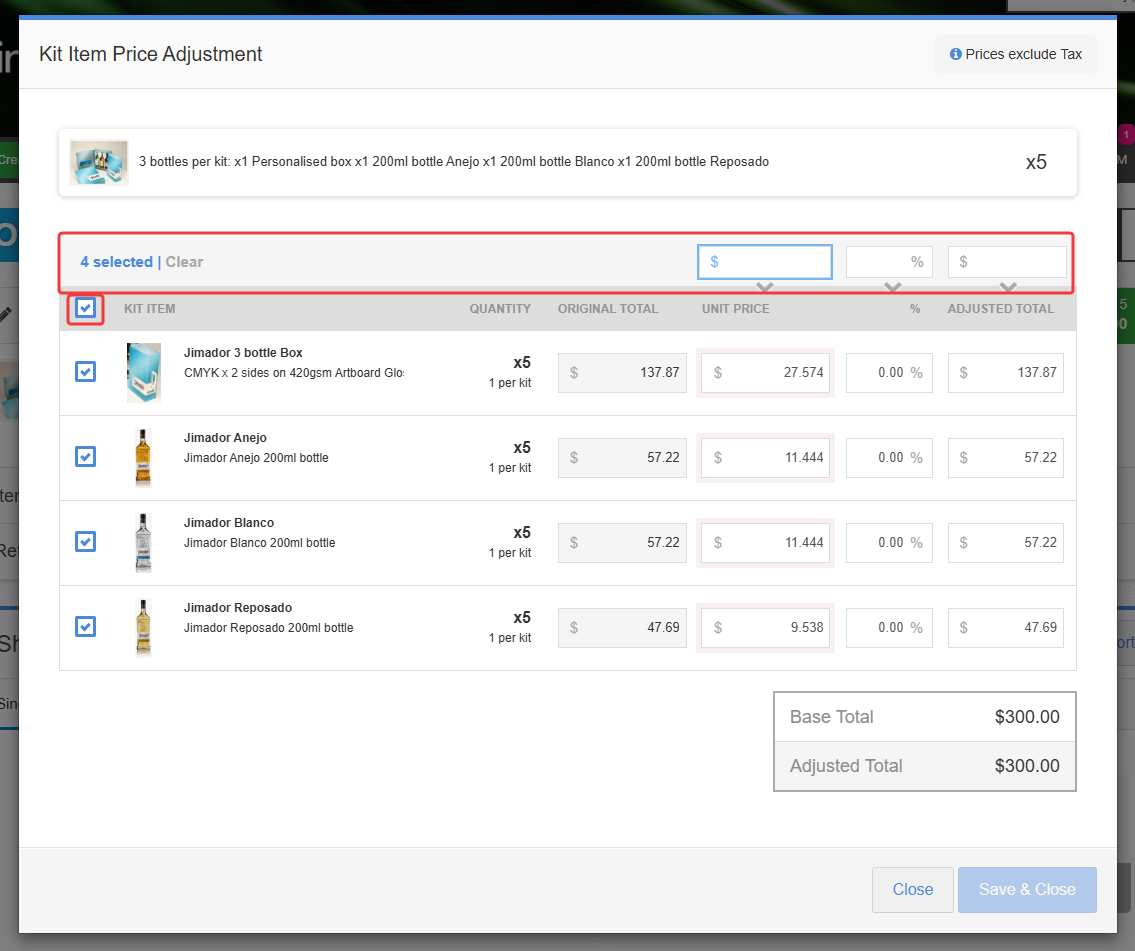Click the Jimador 3 bottle Box thumbnail
Image resolution: width=1135 pixels, height=951 pixels.
pyautogui.click(x=143, y=373)
